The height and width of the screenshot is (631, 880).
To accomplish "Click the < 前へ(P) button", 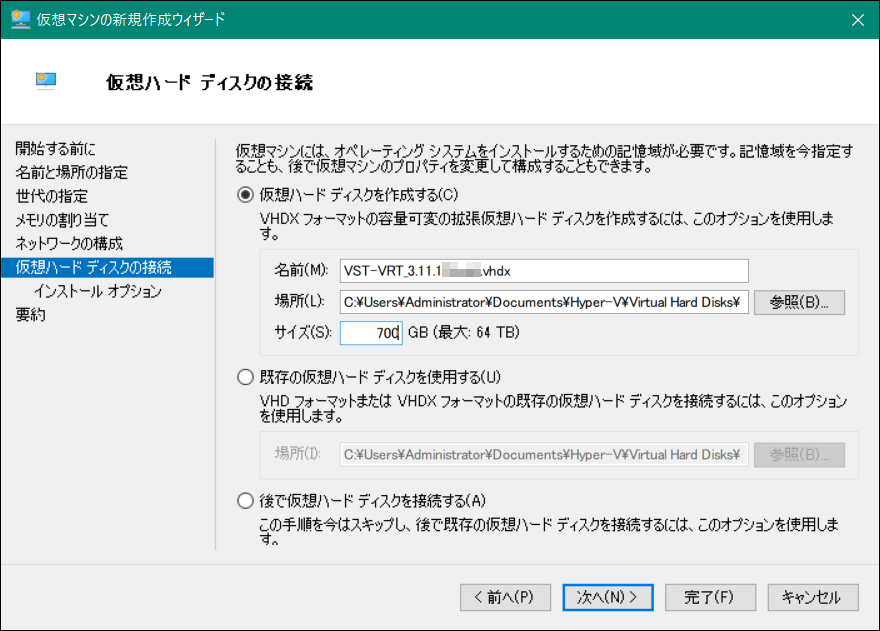I will click(505, 597).
